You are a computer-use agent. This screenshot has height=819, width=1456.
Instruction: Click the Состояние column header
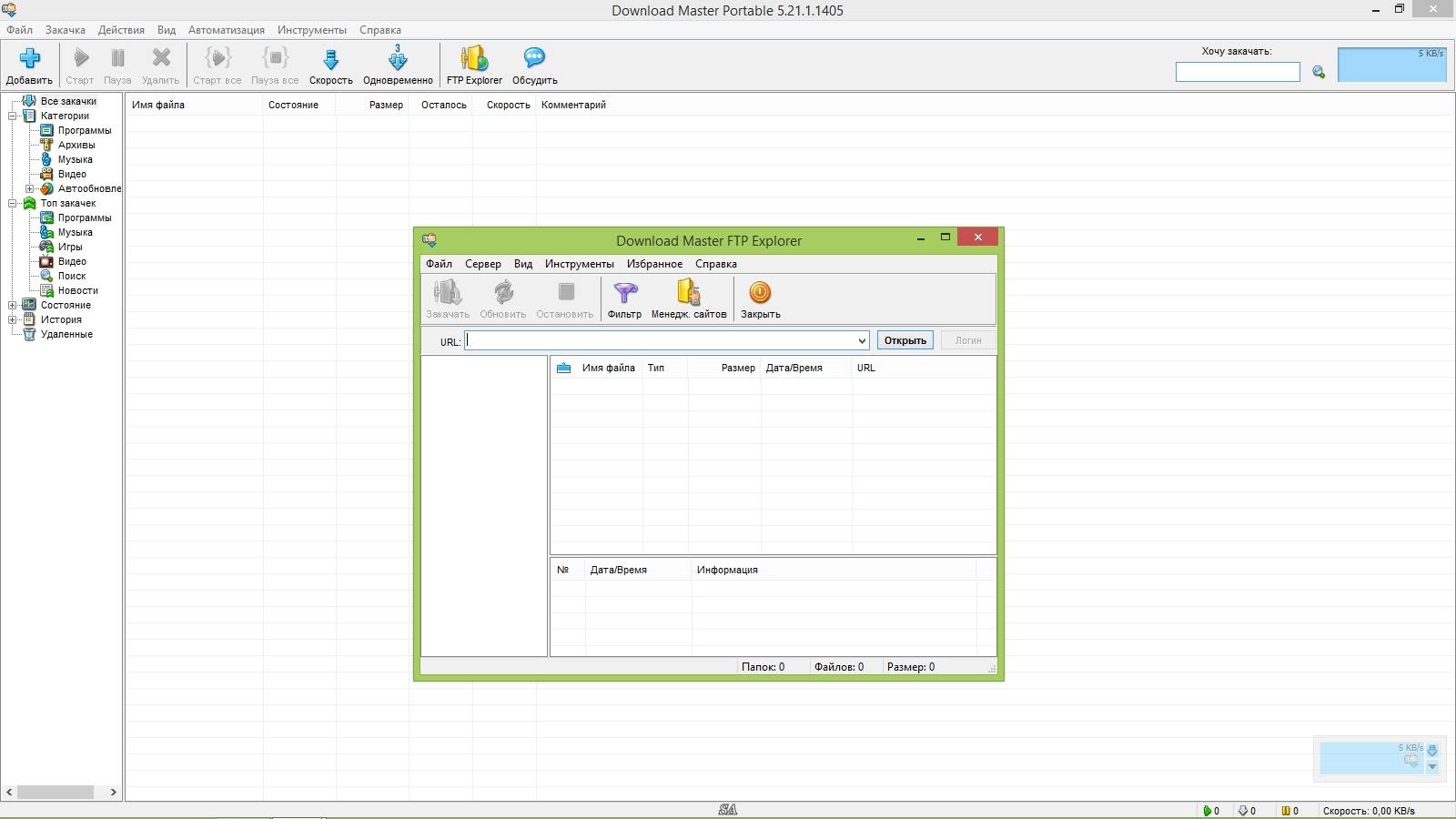(x=299, y=105)
